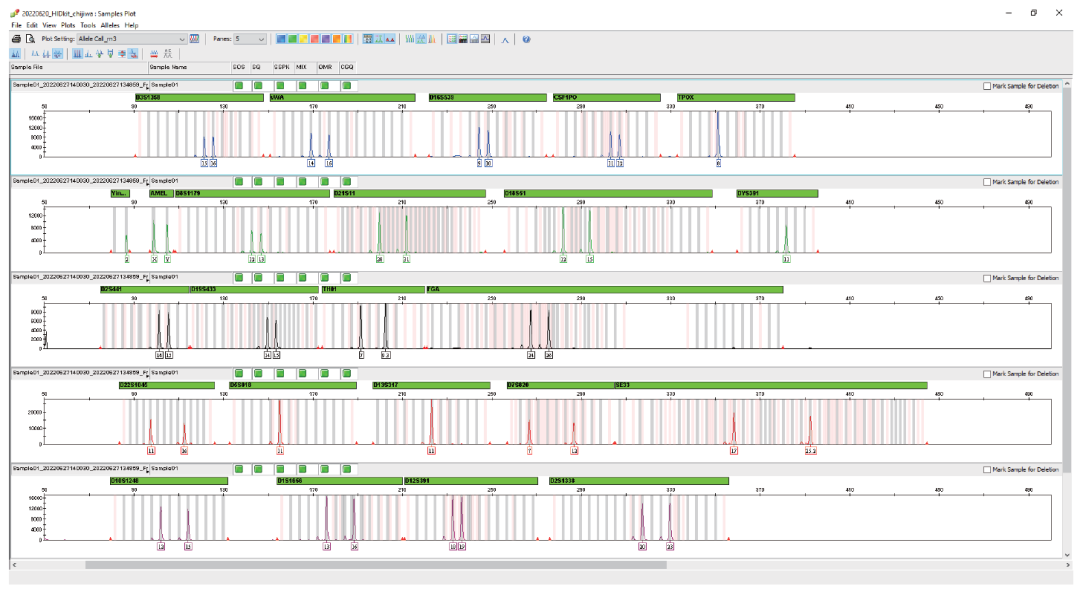1080x589 pixels.
Task: Click the down arrow of the vertical scrollbar
Action: [1068, 554]
